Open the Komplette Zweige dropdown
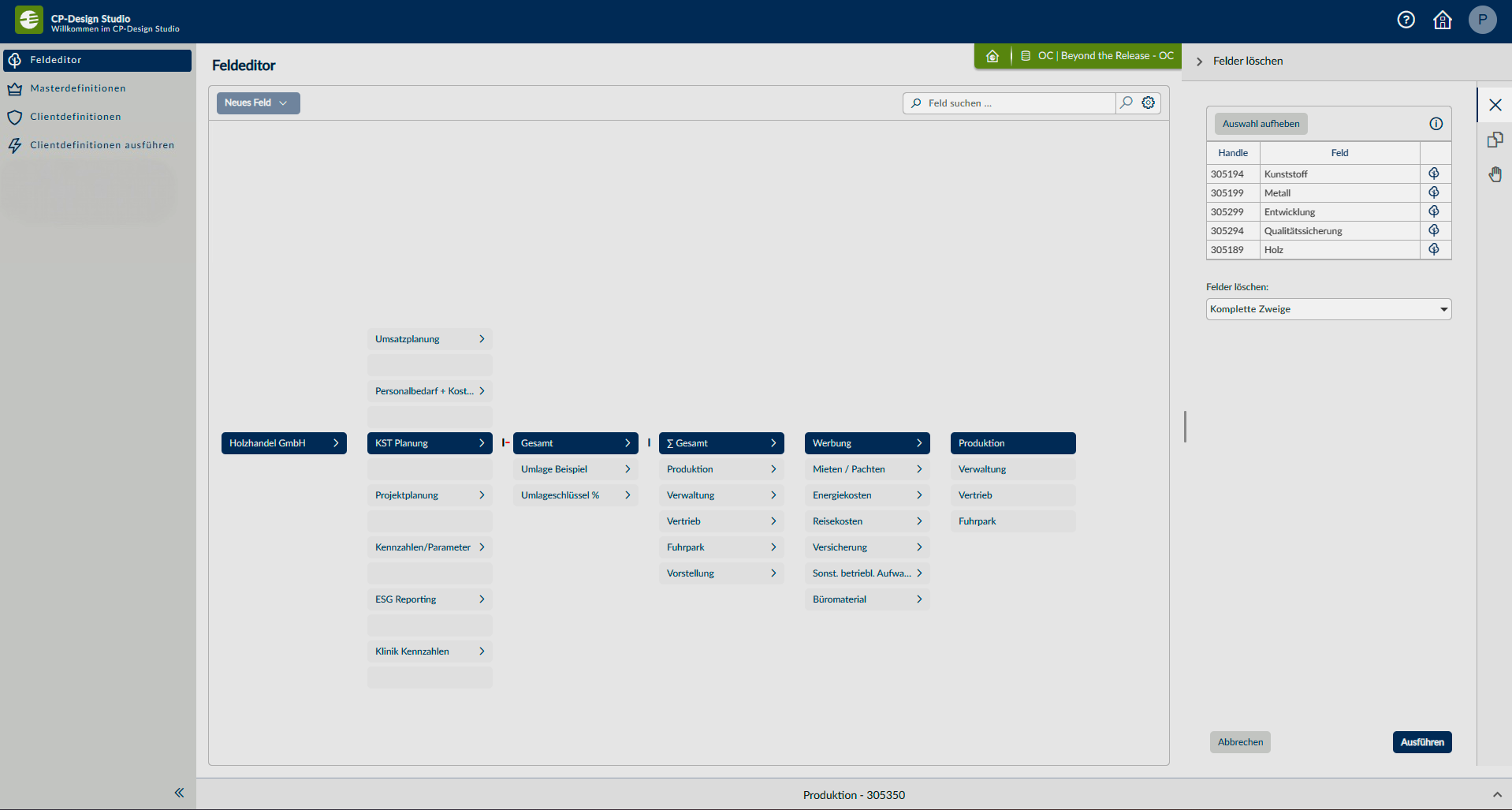This screenshot has height=810, width=1512. tap(1328, 309)
